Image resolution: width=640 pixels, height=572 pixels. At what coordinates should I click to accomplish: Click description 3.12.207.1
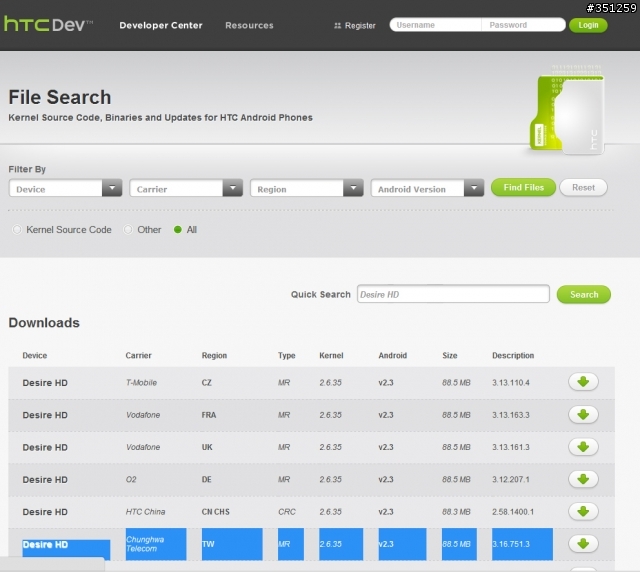[511, 479]
